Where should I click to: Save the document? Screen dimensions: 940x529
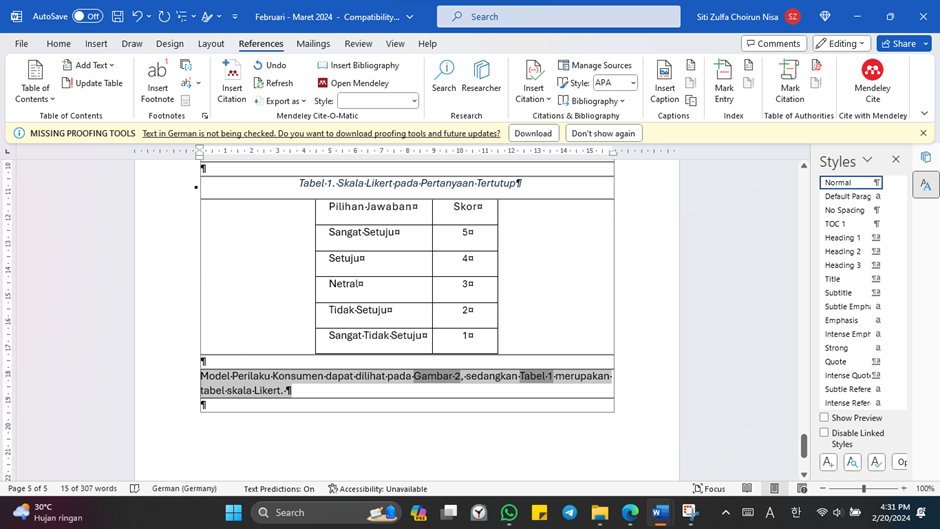118,17
